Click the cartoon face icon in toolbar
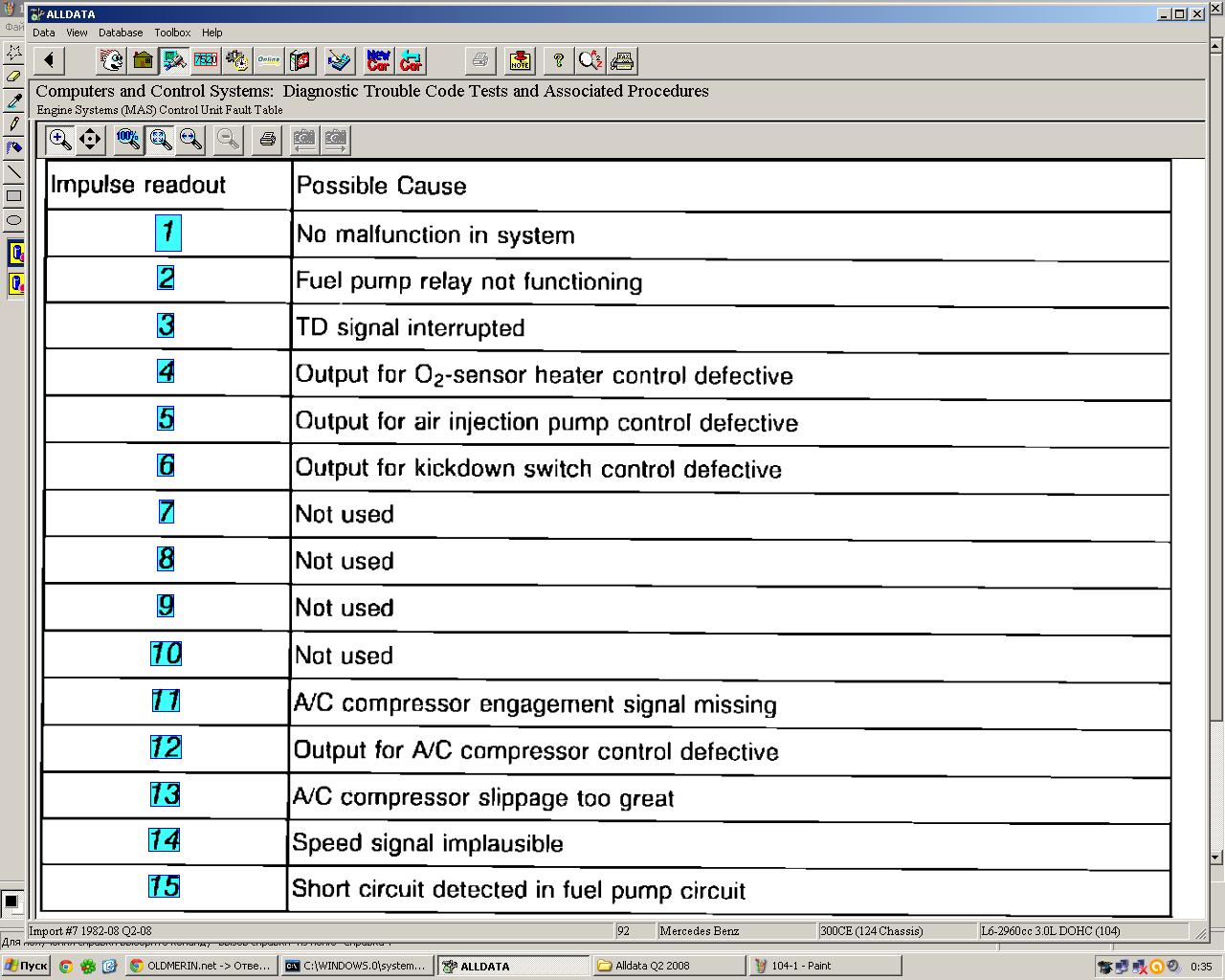 (112, 61)
